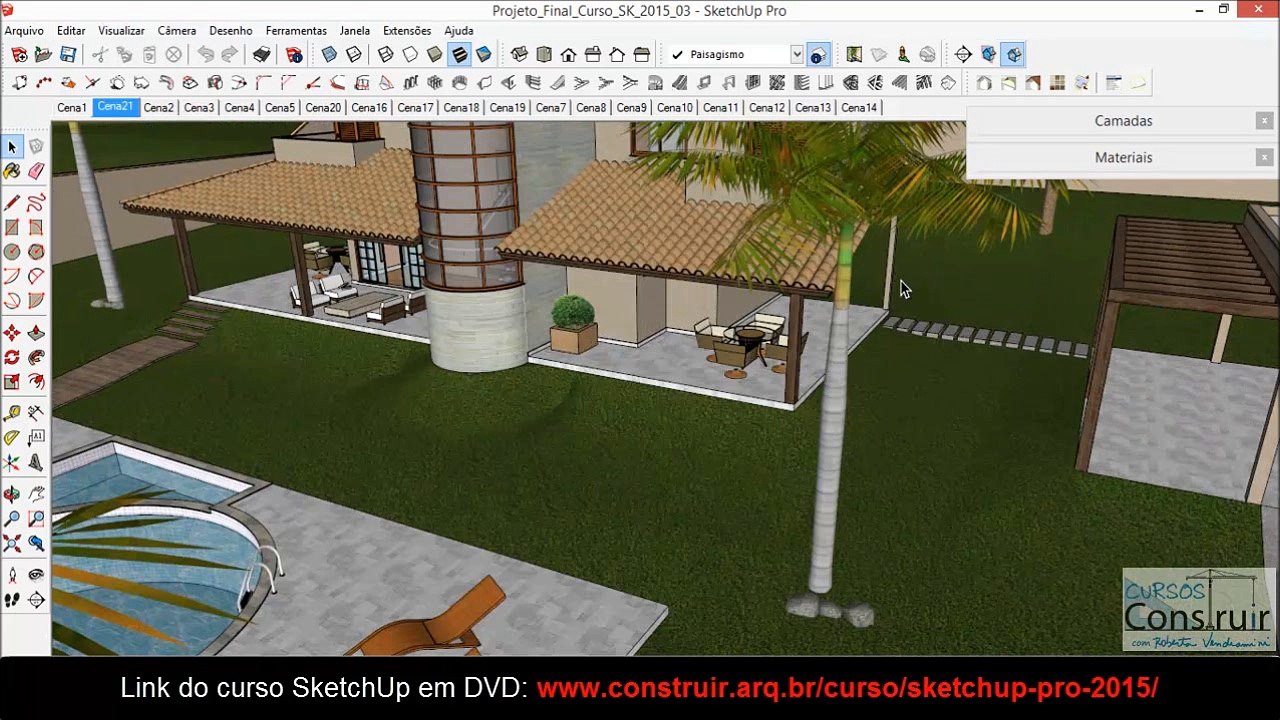
Task: Click the Save floppy disk icon
Action: (x=67, y=54)
